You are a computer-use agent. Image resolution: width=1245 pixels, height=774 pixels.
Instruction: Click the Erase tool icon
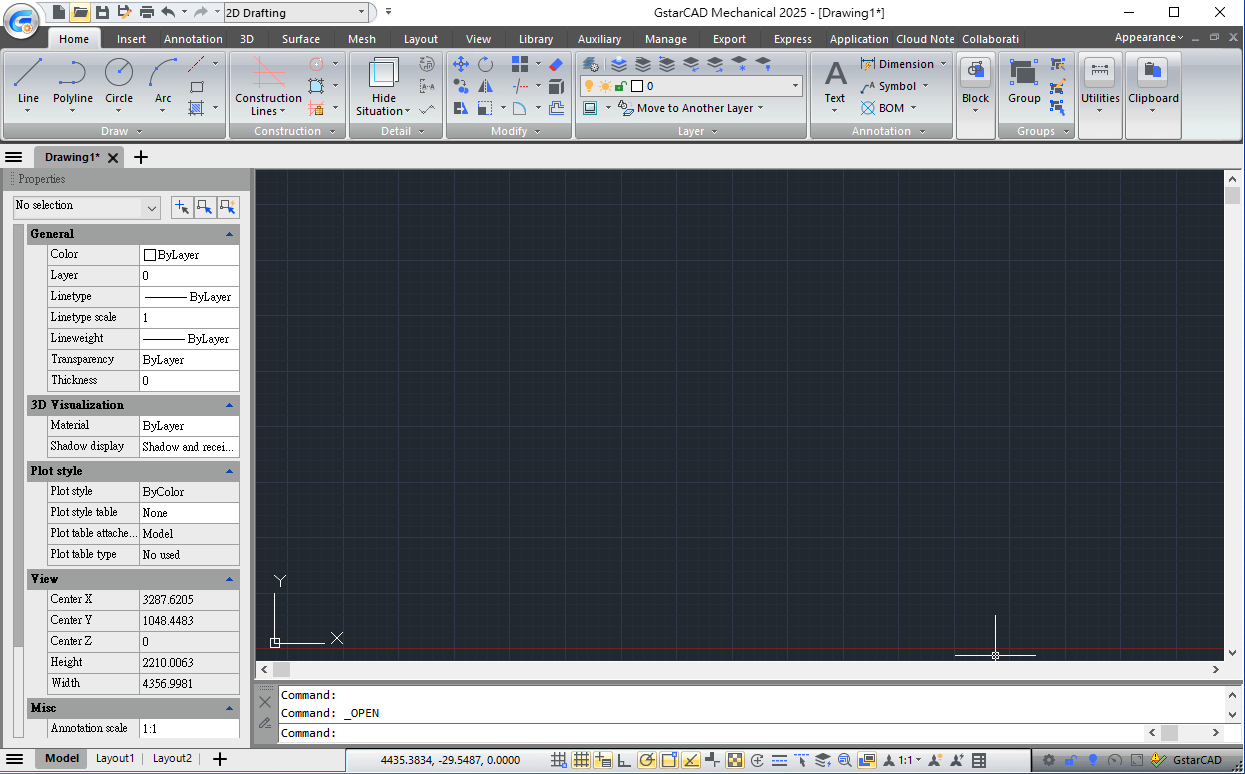[x=556, y=64]
